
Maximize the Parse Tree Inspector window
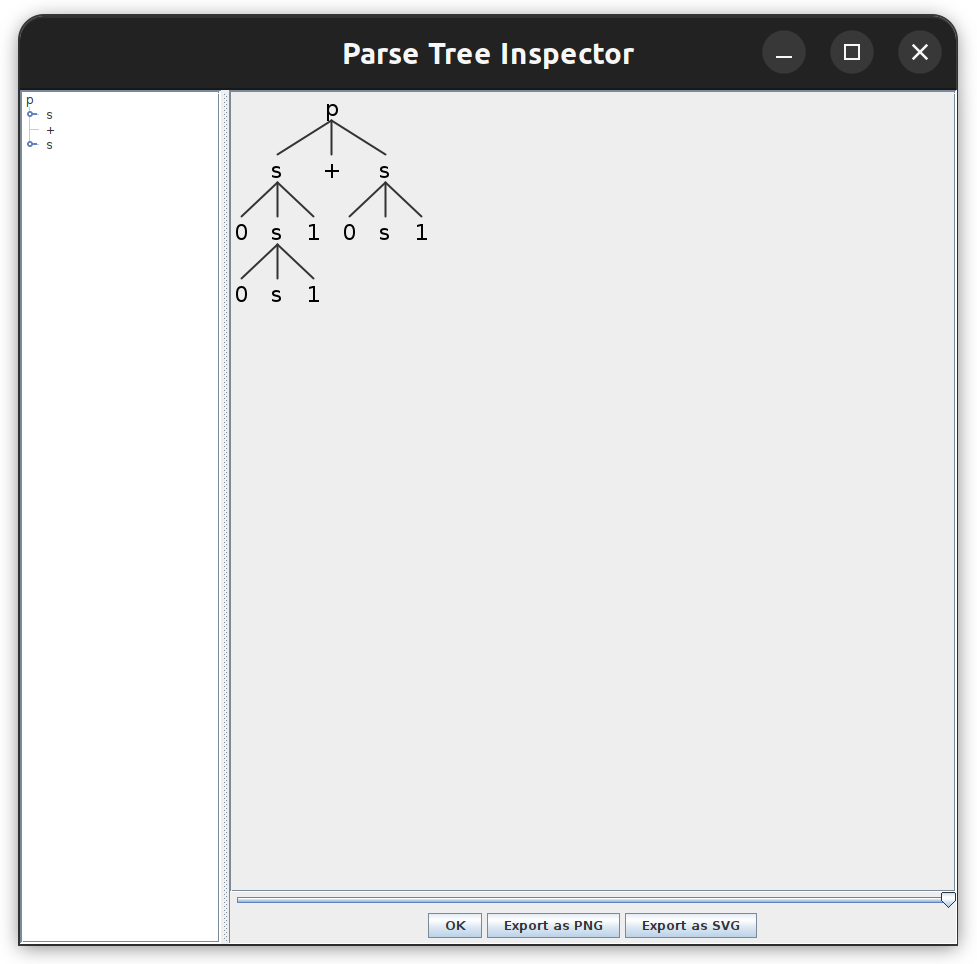(852, 52)
